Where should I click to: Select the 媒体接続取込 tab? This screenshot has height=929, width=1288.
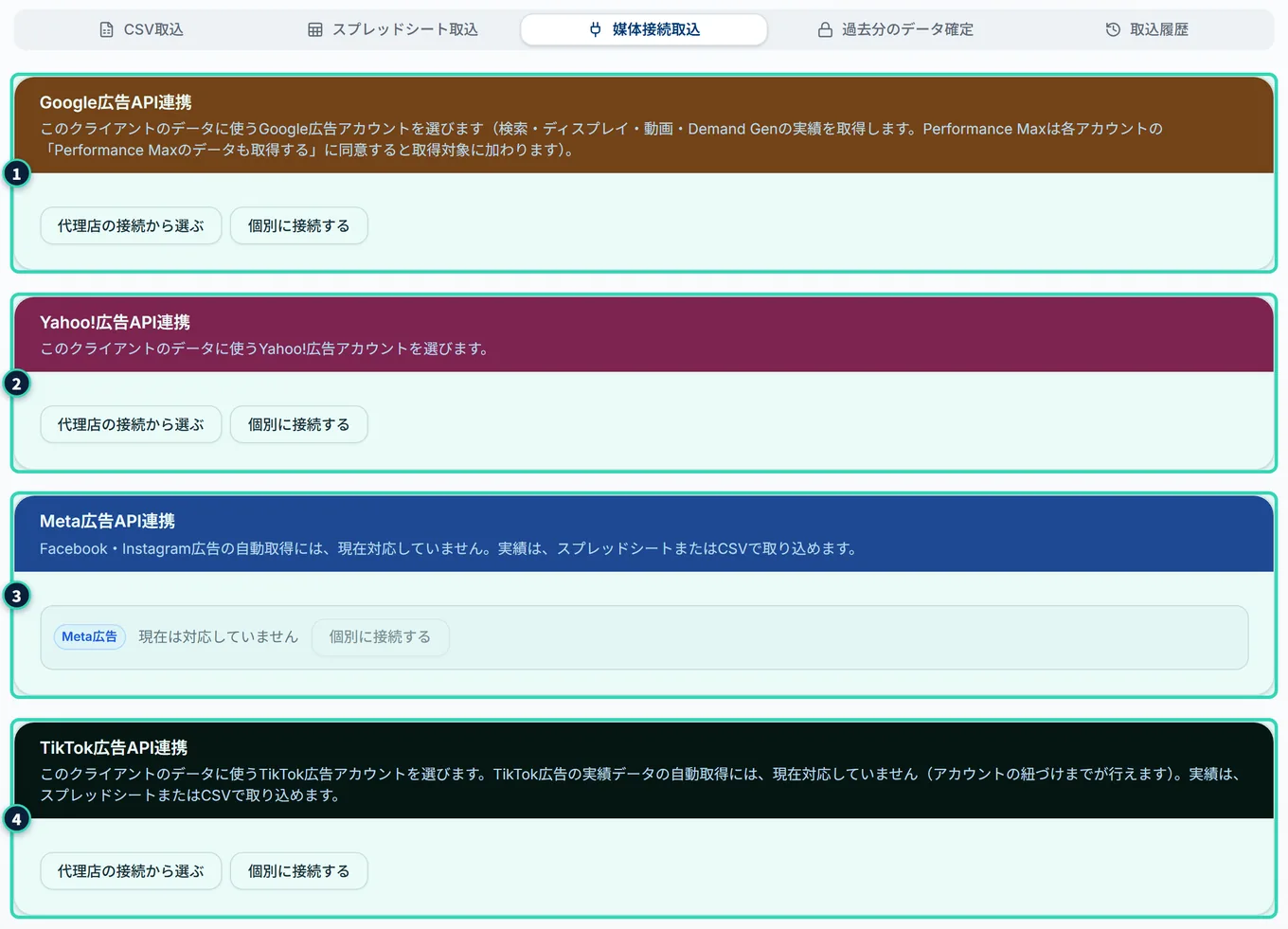point(644,29)
